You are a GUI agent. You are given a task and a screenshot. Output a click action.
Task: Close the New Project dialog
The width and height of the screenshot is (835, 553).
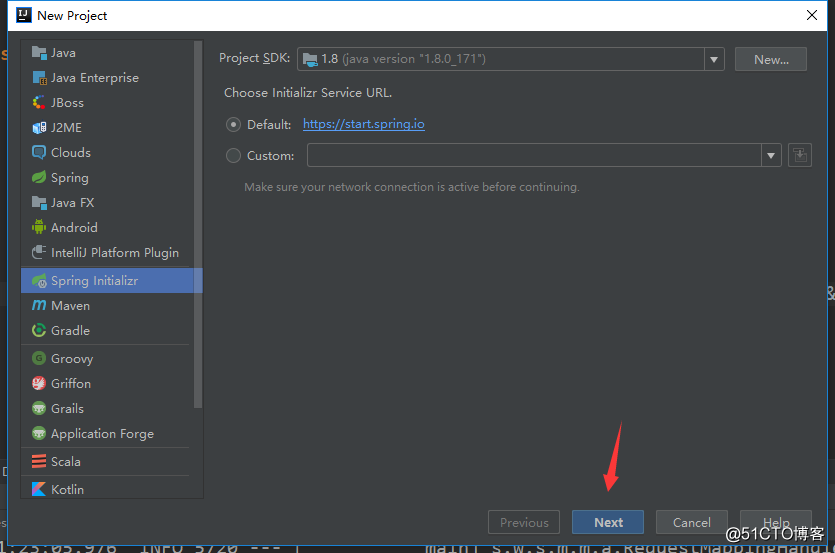(812, 15)
